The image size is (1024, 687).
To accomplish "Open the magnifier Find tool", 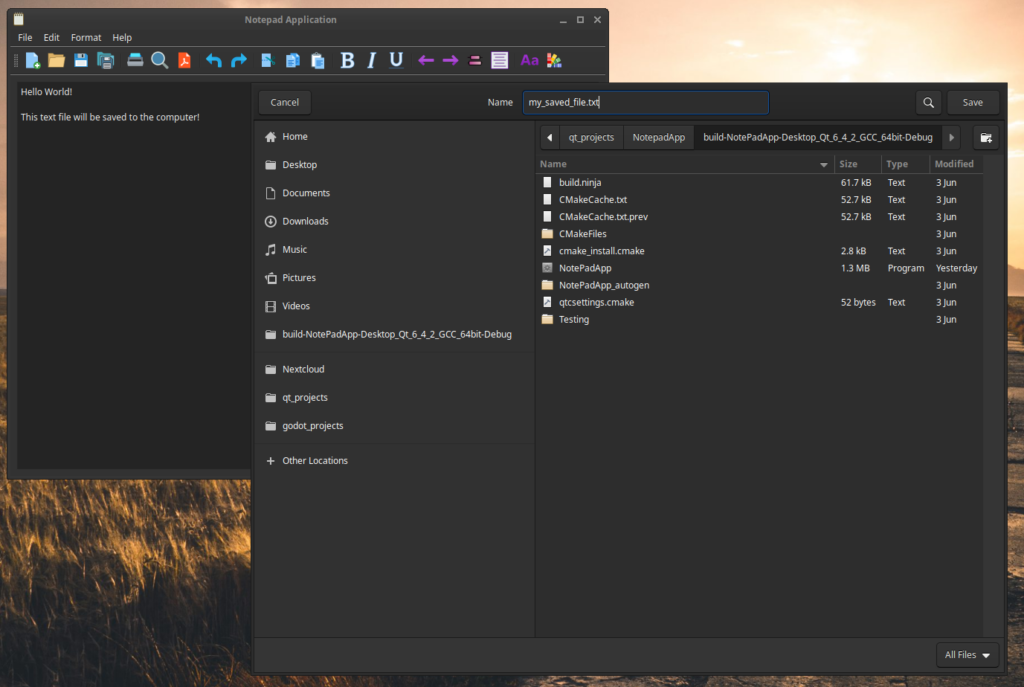I will coord(159,61).
